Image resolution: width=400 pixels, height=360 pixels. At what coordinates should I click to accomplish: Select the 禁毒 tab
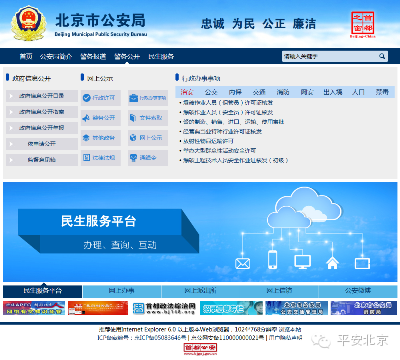point(382,92)
